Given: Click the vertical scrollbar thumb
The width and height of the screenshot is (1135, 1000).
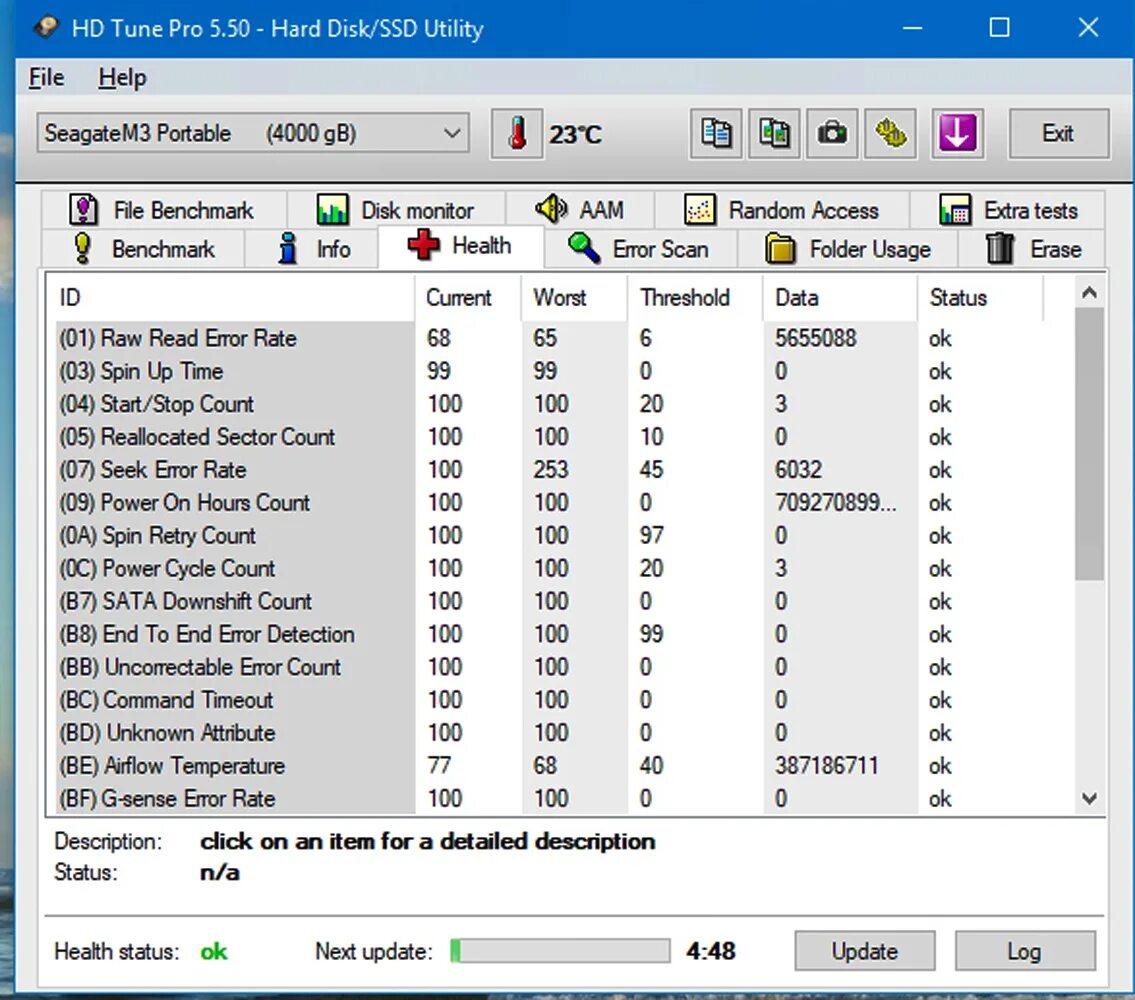Looking at the screenshot, I should (x=1089, y=444).
